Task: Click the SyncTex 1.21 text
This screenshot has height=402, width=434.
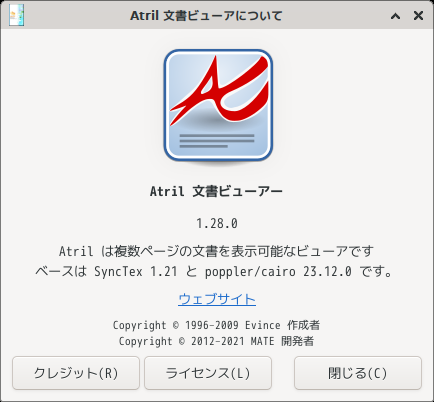Action: (136, 271)
